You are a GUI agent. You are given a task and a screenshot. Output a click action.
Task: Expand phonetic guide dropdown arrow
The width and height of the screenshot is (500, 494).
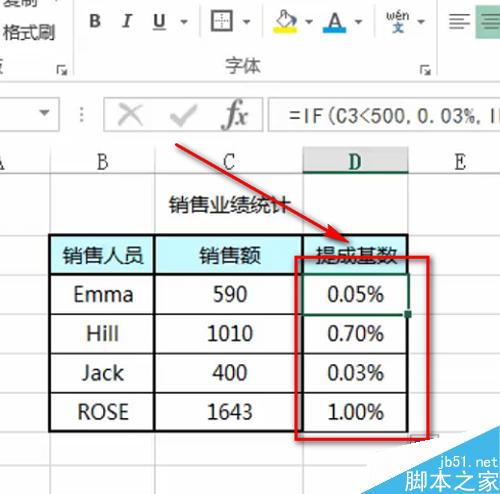click(x=421, y=22)
